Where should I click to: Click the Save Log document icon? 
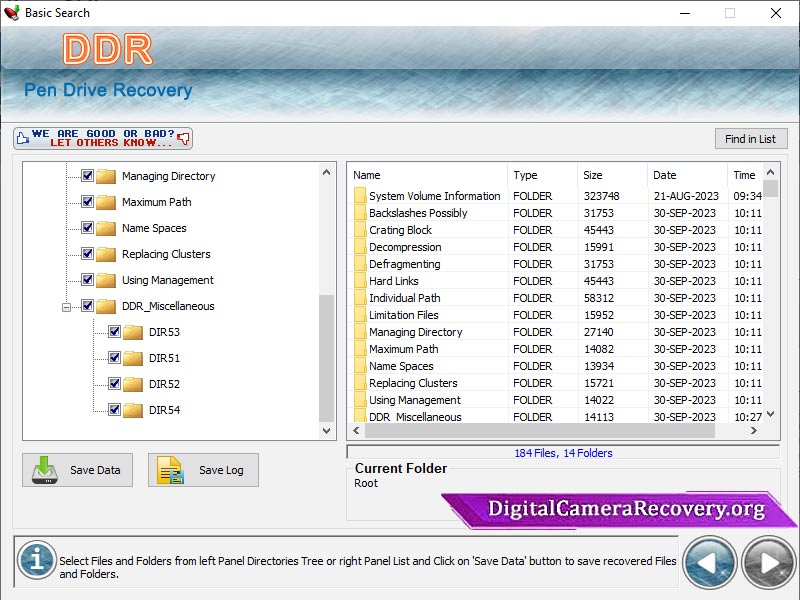pos(170,470)
